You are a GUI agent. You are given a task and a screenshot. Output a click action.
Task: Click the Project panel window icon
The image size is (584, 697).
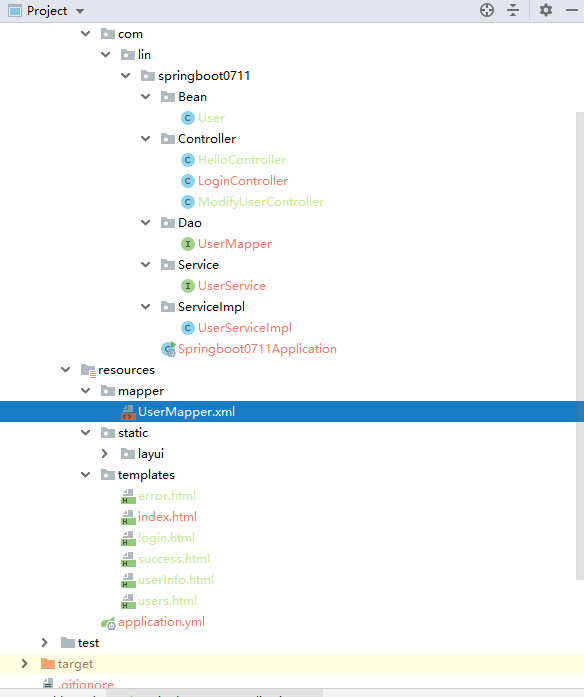pyautogui.click(x=15, y=11)
